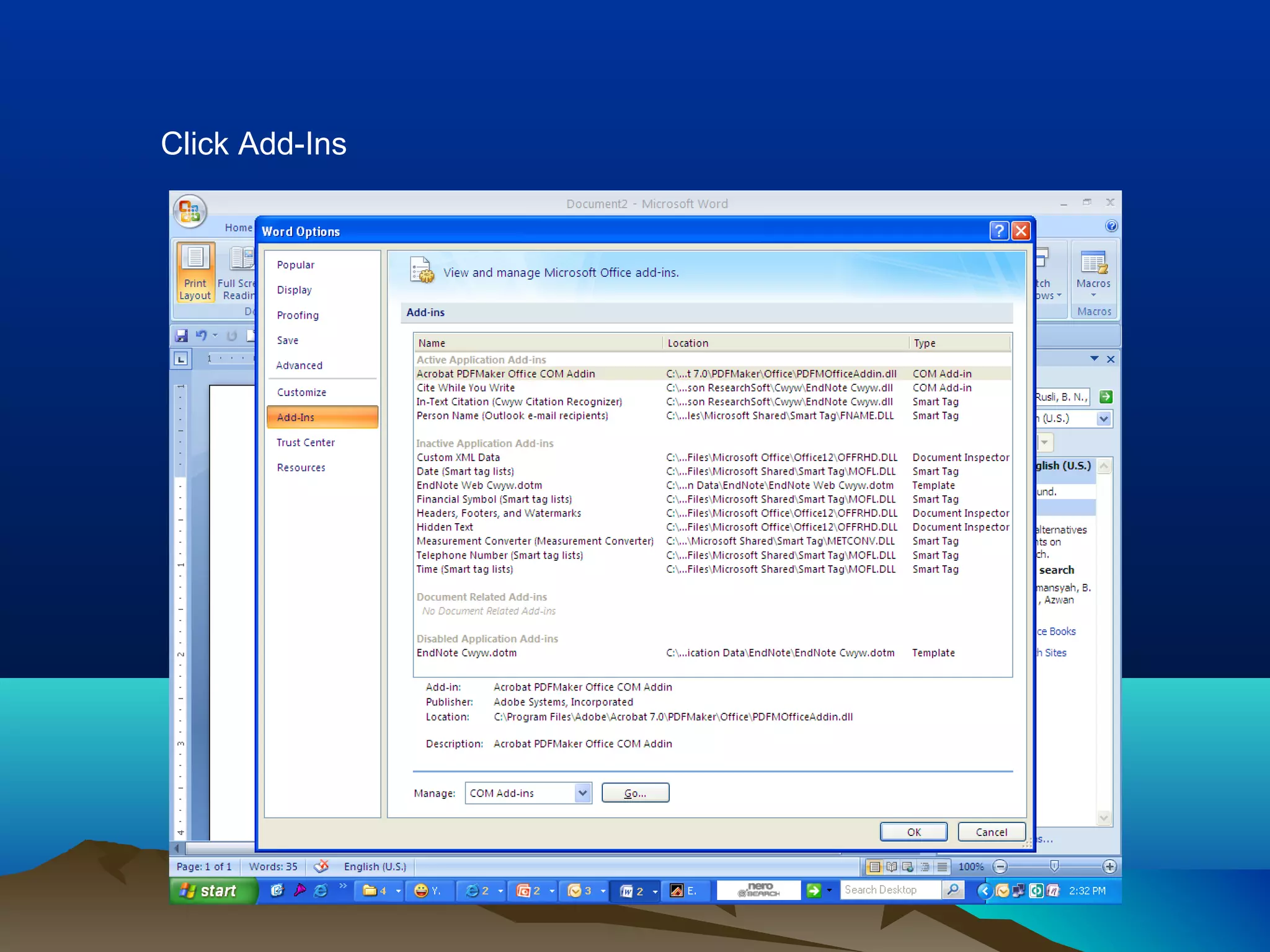The width and height of the screenshot is (1270, 952).
Task: Click the zoom out minus icon
Action: coord(1000,866)
